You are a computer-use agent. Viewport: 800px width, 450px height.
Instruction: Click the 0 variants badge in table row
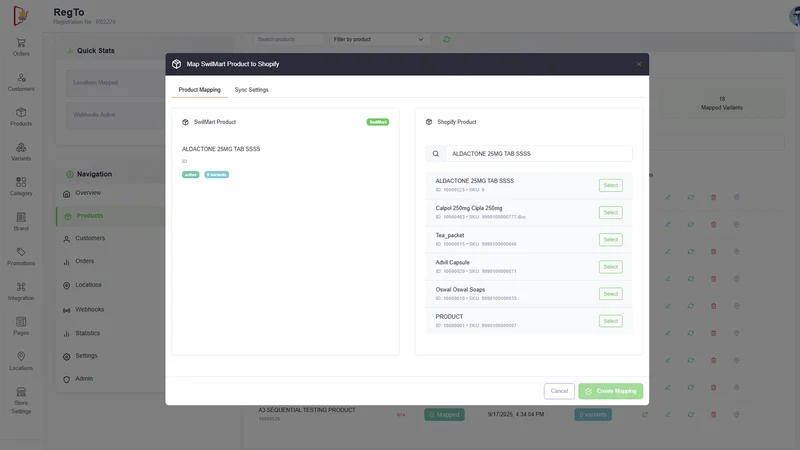593,414
